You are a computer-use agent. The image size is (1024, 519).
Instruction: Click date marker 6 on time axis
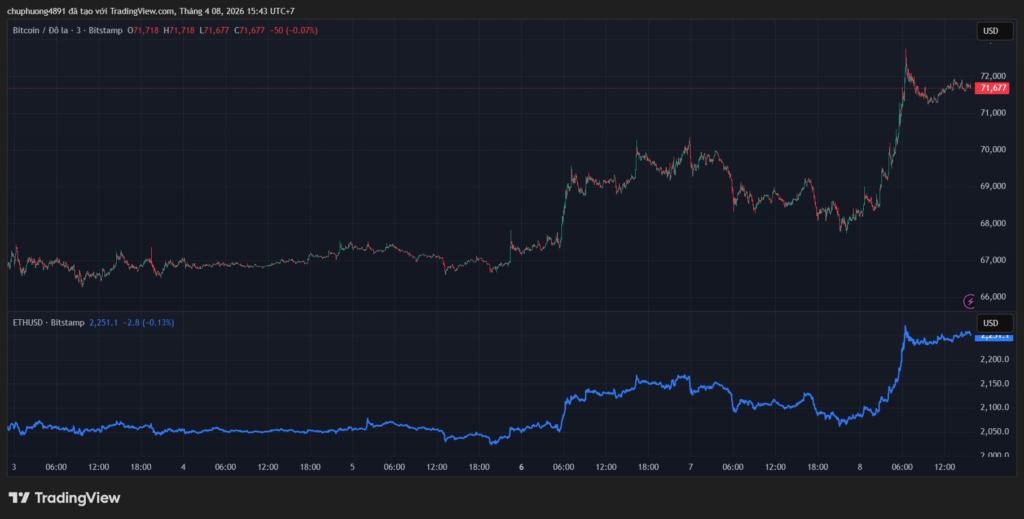[521, 467]
